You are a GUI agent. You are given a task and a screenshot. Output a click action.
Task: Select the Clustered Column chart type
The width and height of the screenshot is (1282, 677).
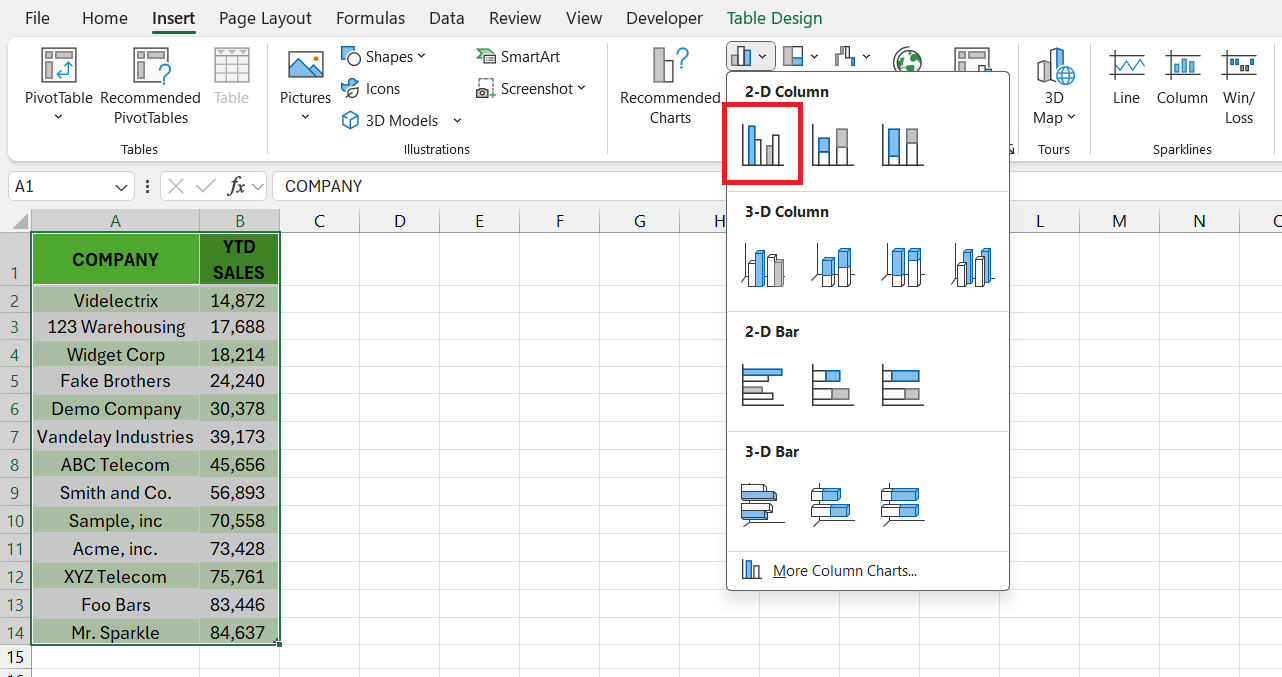pos(763,143)
